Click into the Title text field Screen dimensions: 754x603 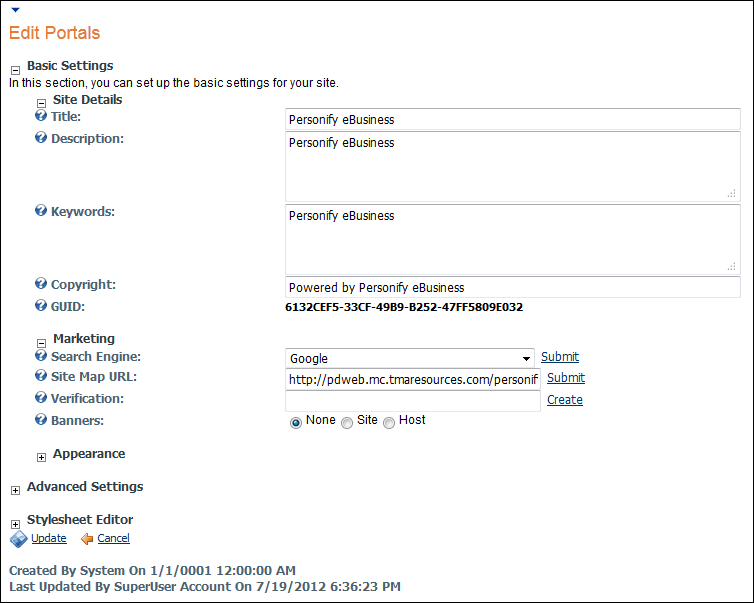(x=512, y=120)
